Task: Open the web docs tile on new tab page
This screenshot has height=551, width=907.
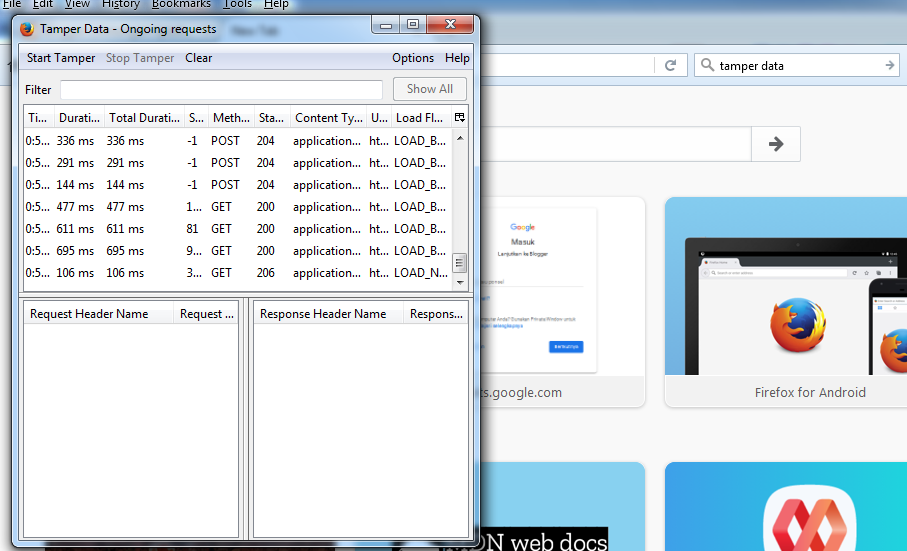Action: (x=561, y=506)
